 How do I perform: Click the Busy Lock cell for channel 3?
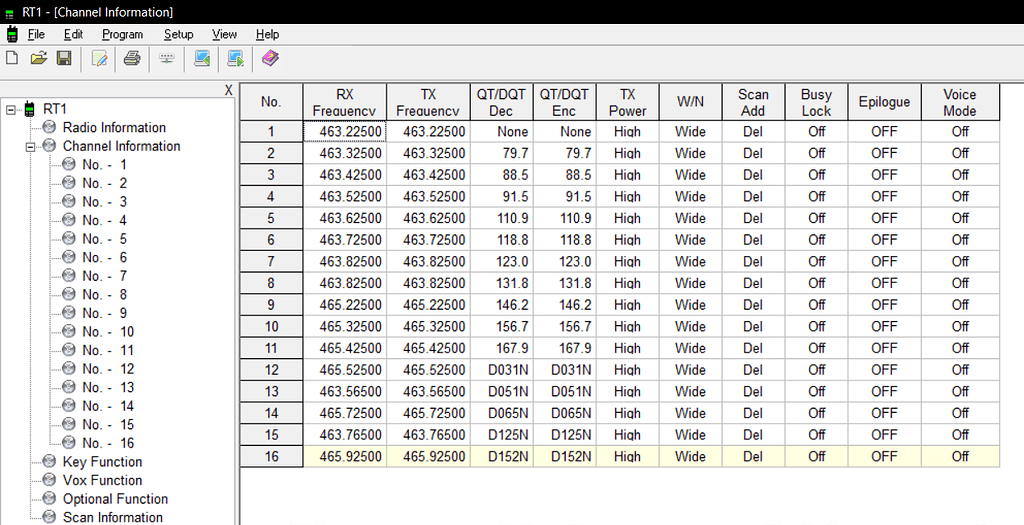pos(816,175)
